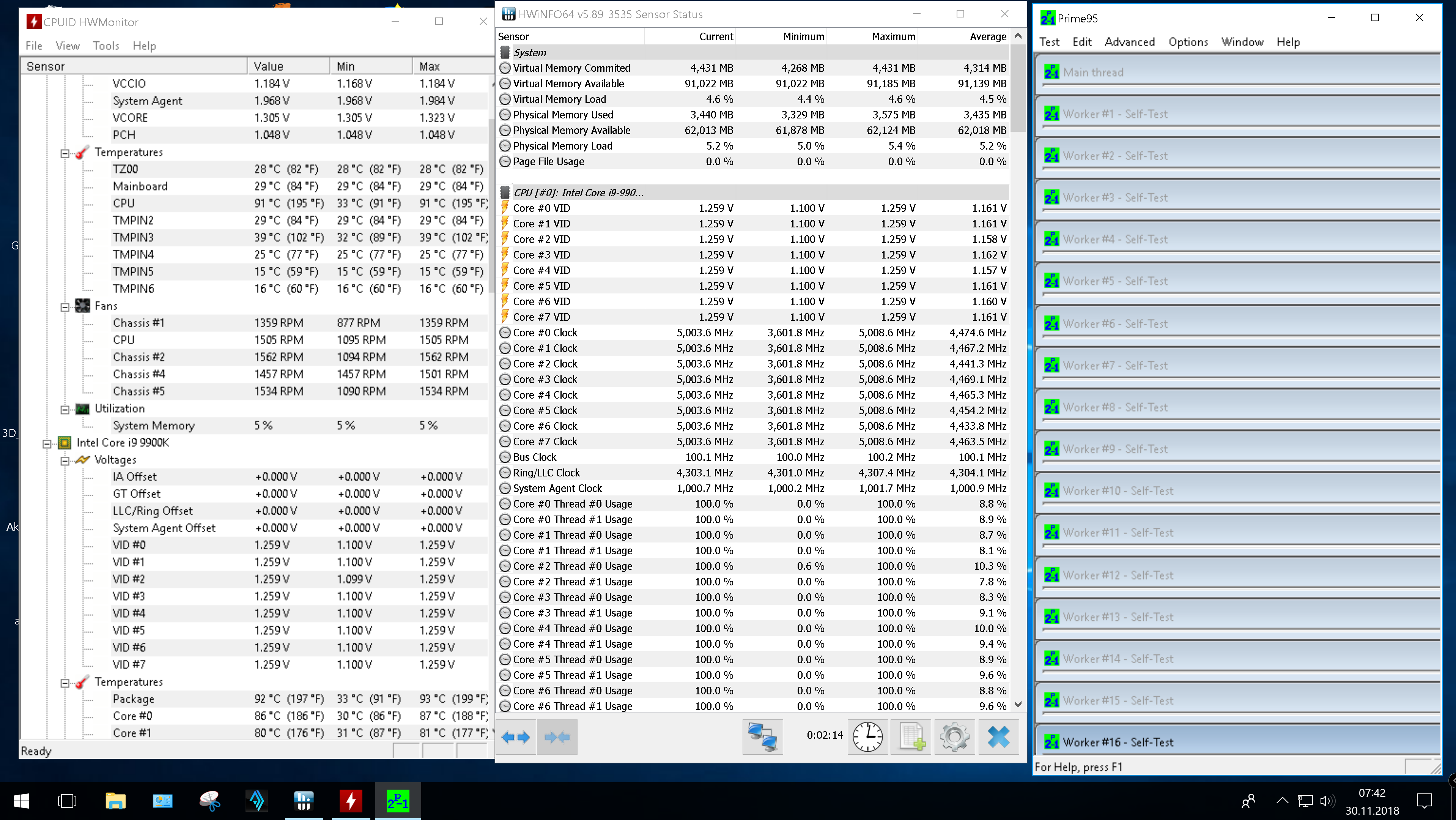This screenshot has width=1456, height=820.
Task: Click Worker #5 Self-Test window icon
Action: (1051, 281)
